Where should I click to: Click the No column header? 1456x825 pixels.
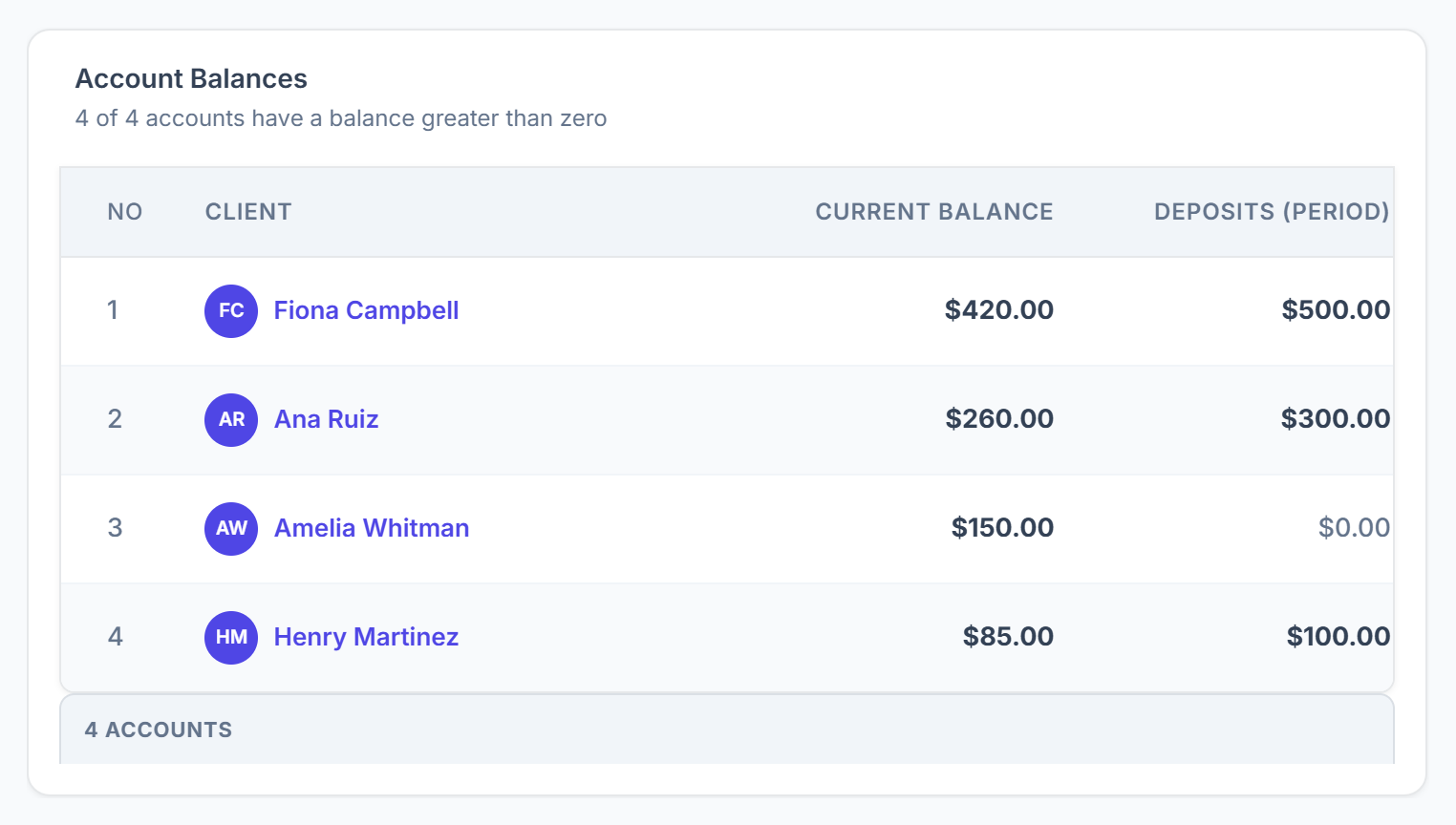click(x=125, y=212)
